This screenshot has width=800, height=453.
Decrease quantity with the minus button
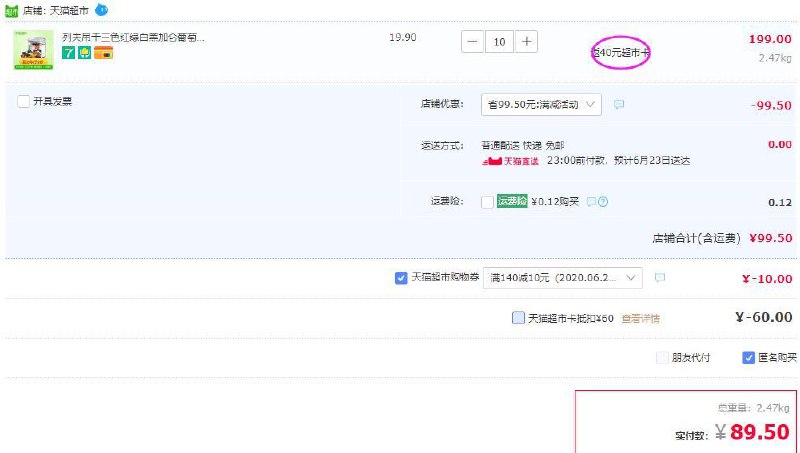472,42
